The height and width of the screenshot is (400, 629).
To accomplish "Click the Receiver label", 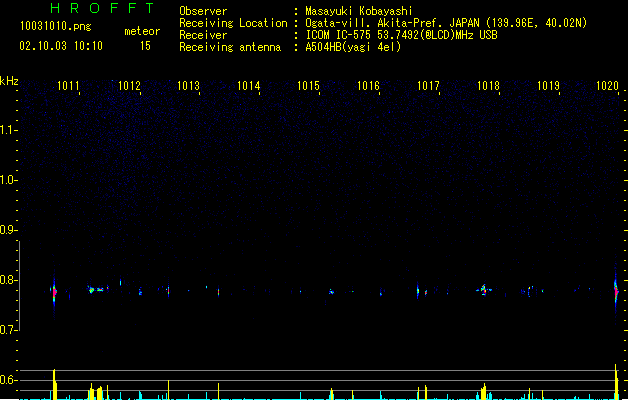I will tap(203, 35).
